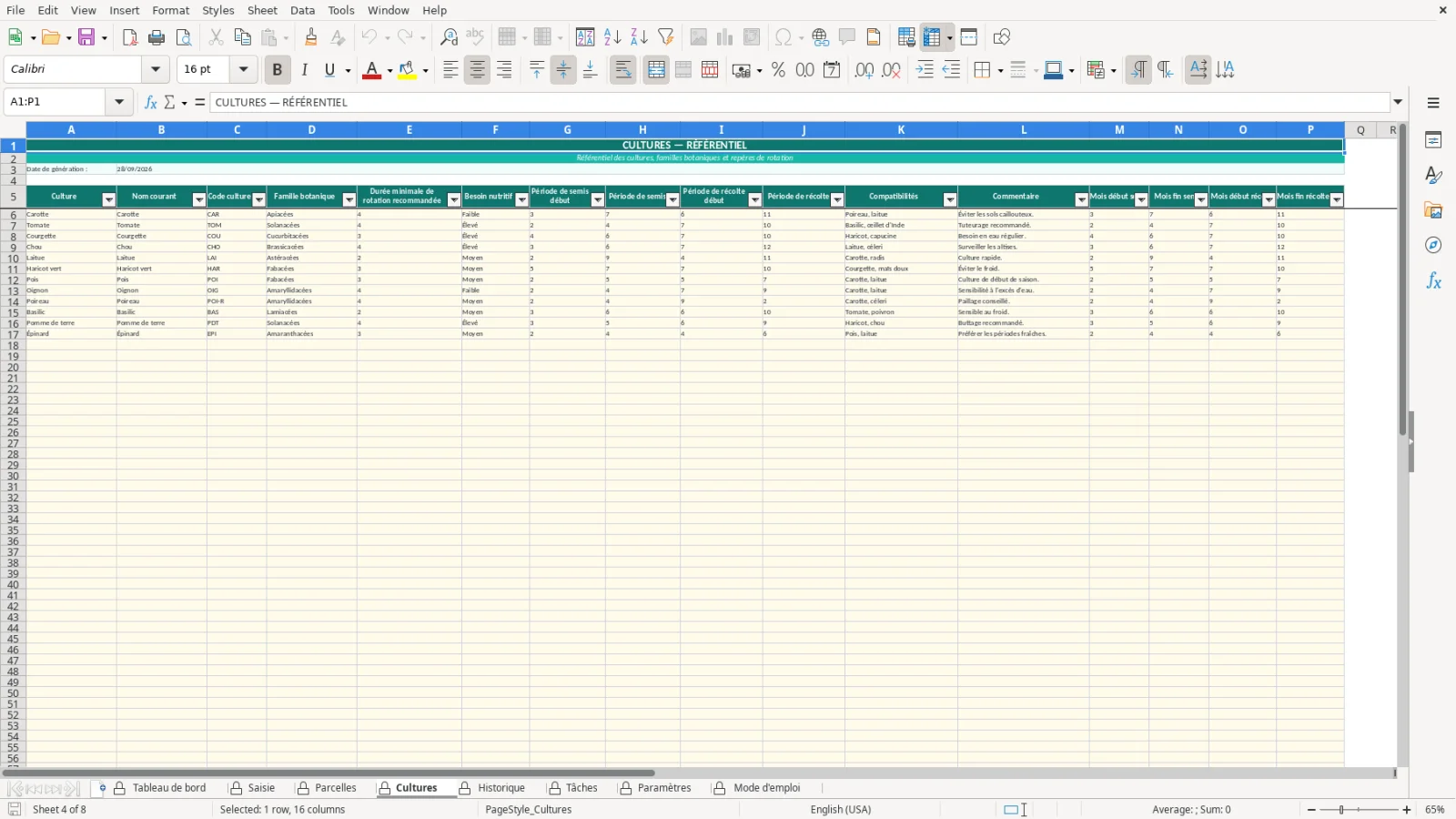Open filter dropdown for Commentaire column

[1081, 200]
